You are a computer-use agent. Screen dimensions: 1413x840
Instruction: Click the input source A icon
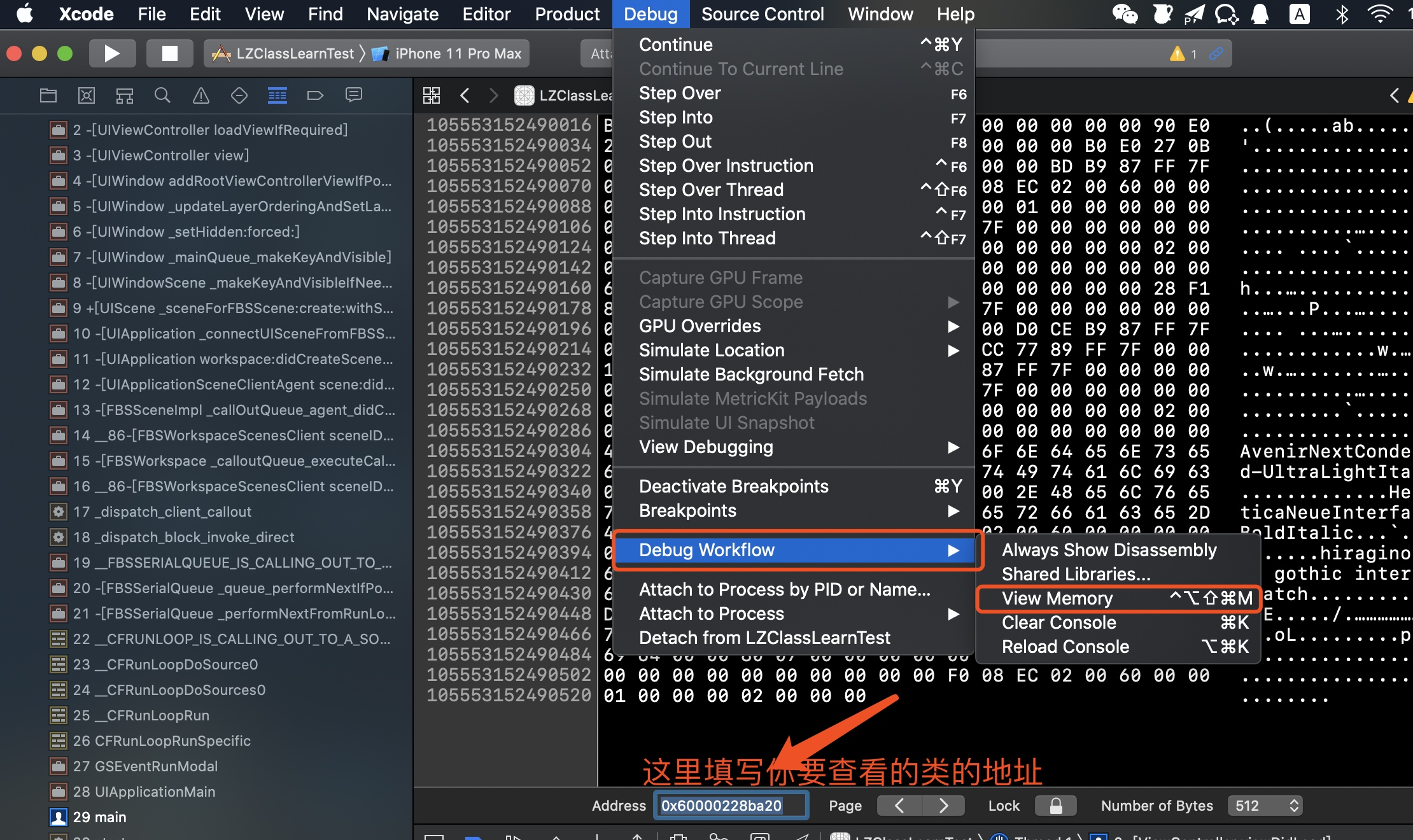click(1299, 14)
